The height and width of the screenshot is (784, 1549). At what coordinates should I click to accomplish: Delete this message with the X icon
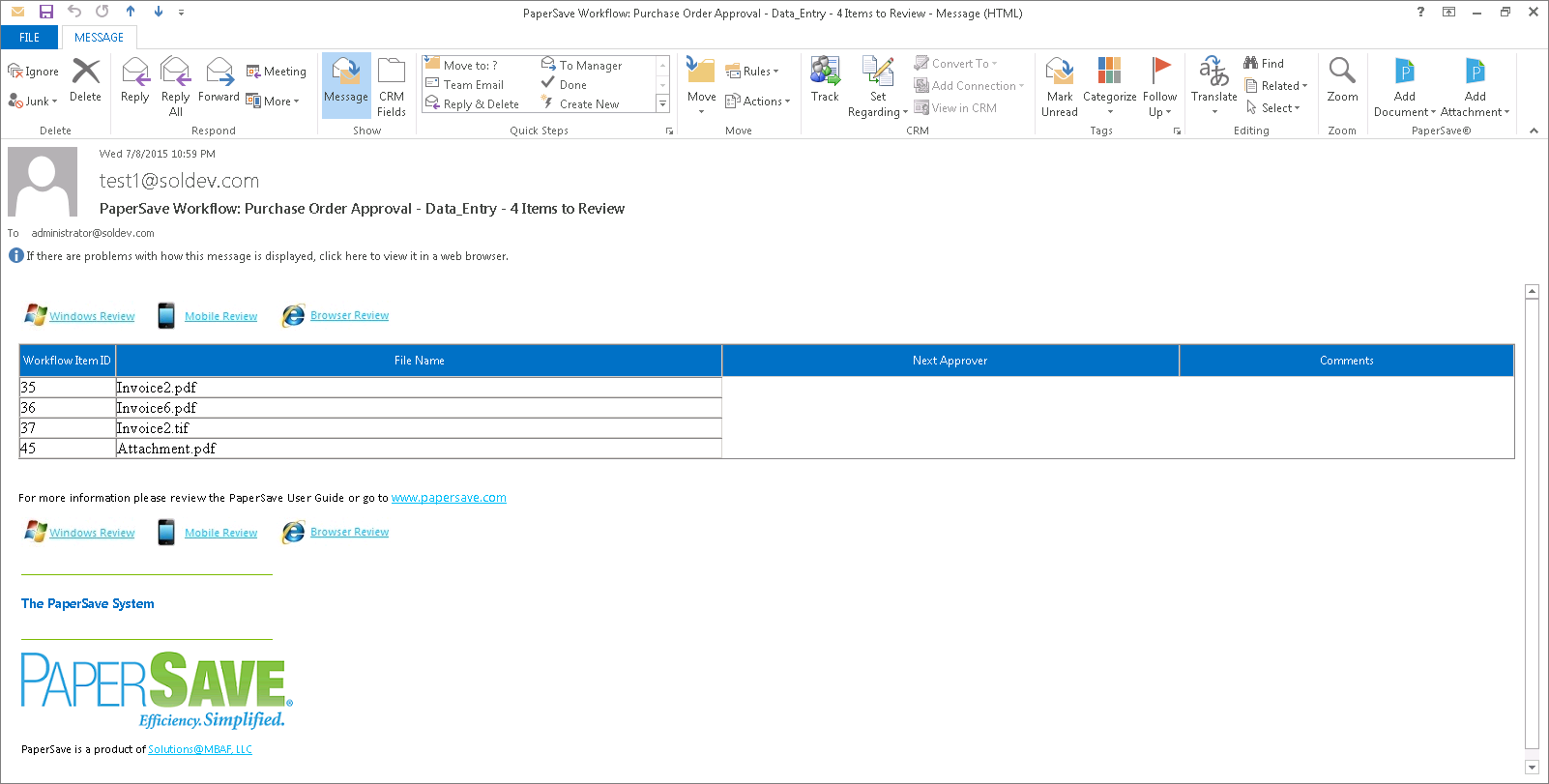click(x=86, y=72)
